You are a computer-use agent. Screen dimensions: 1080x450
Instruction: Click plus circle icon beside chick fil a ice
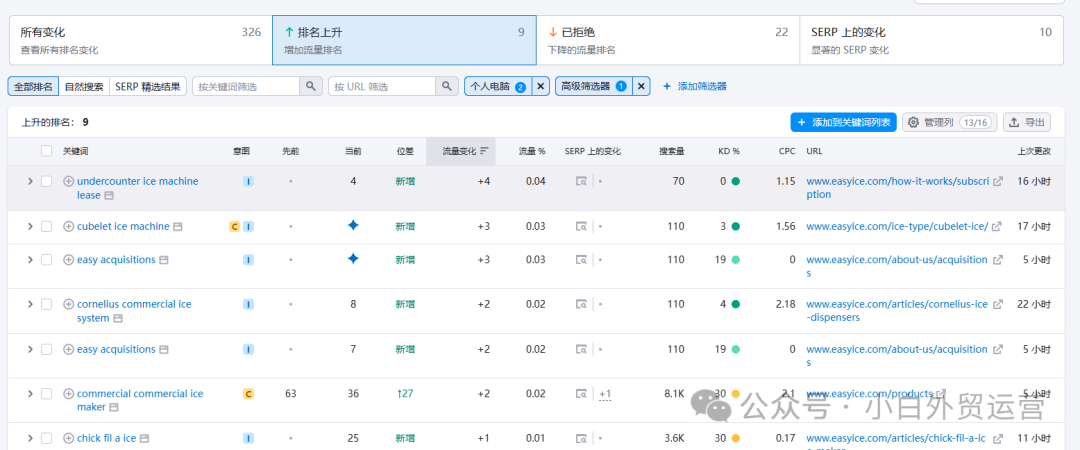click(x=68, y=438)
